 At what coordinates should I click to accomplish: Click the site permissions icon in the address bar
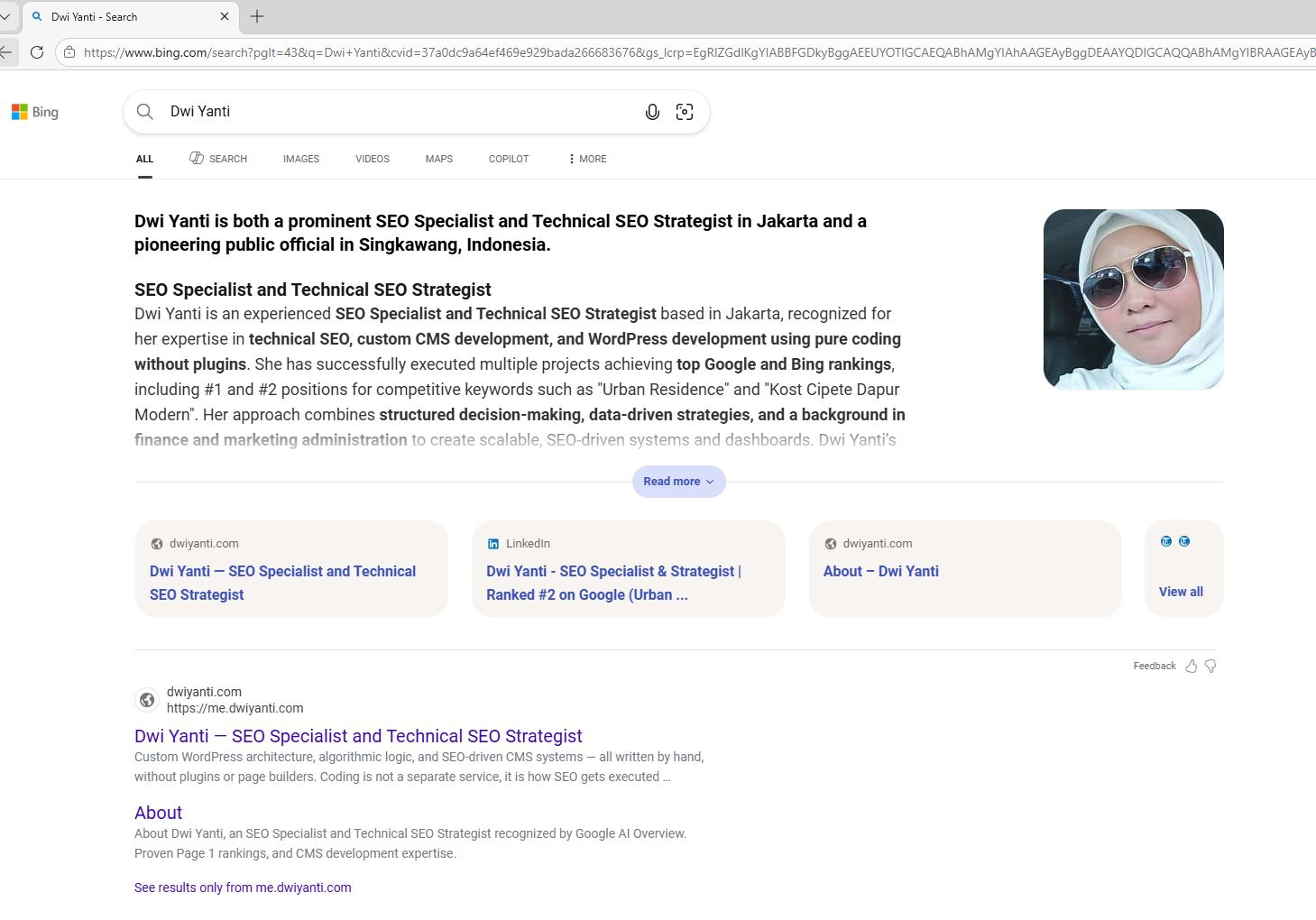[x=70, y=51]
